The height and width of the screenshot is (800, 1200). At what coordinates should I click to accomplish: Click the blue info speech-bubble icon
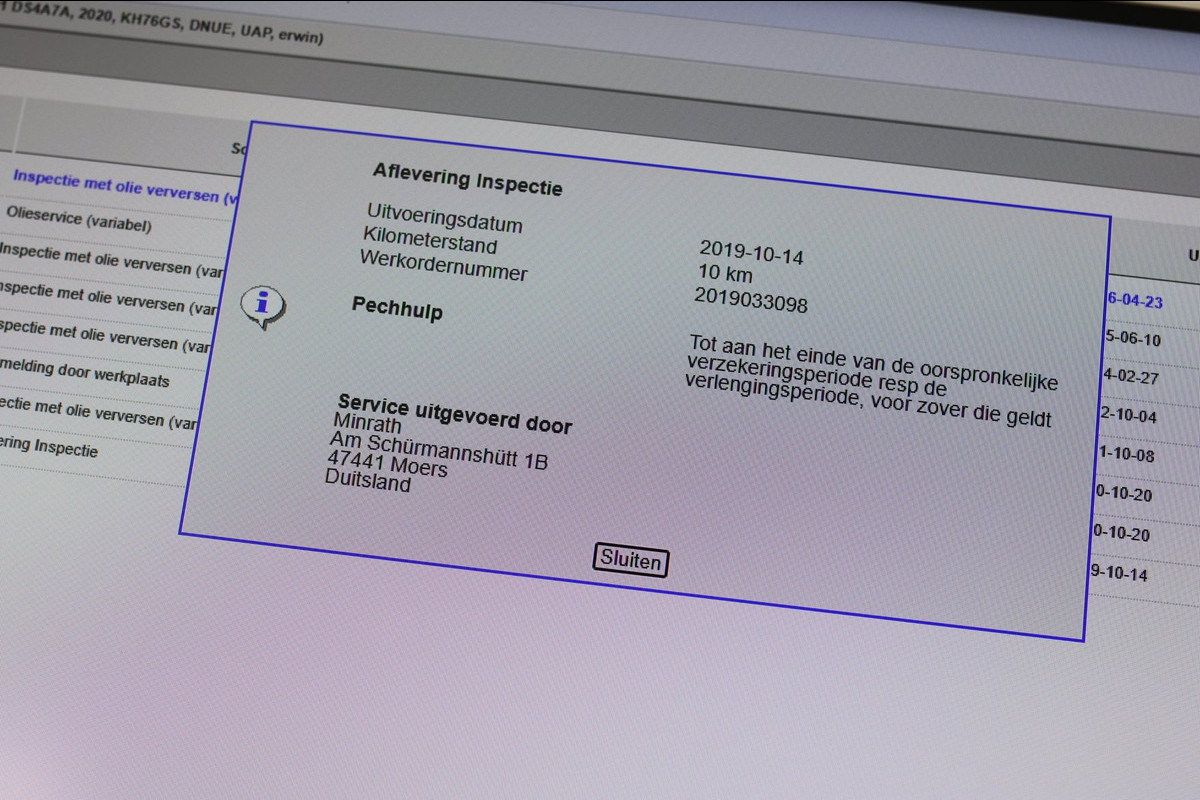[263, 306]
